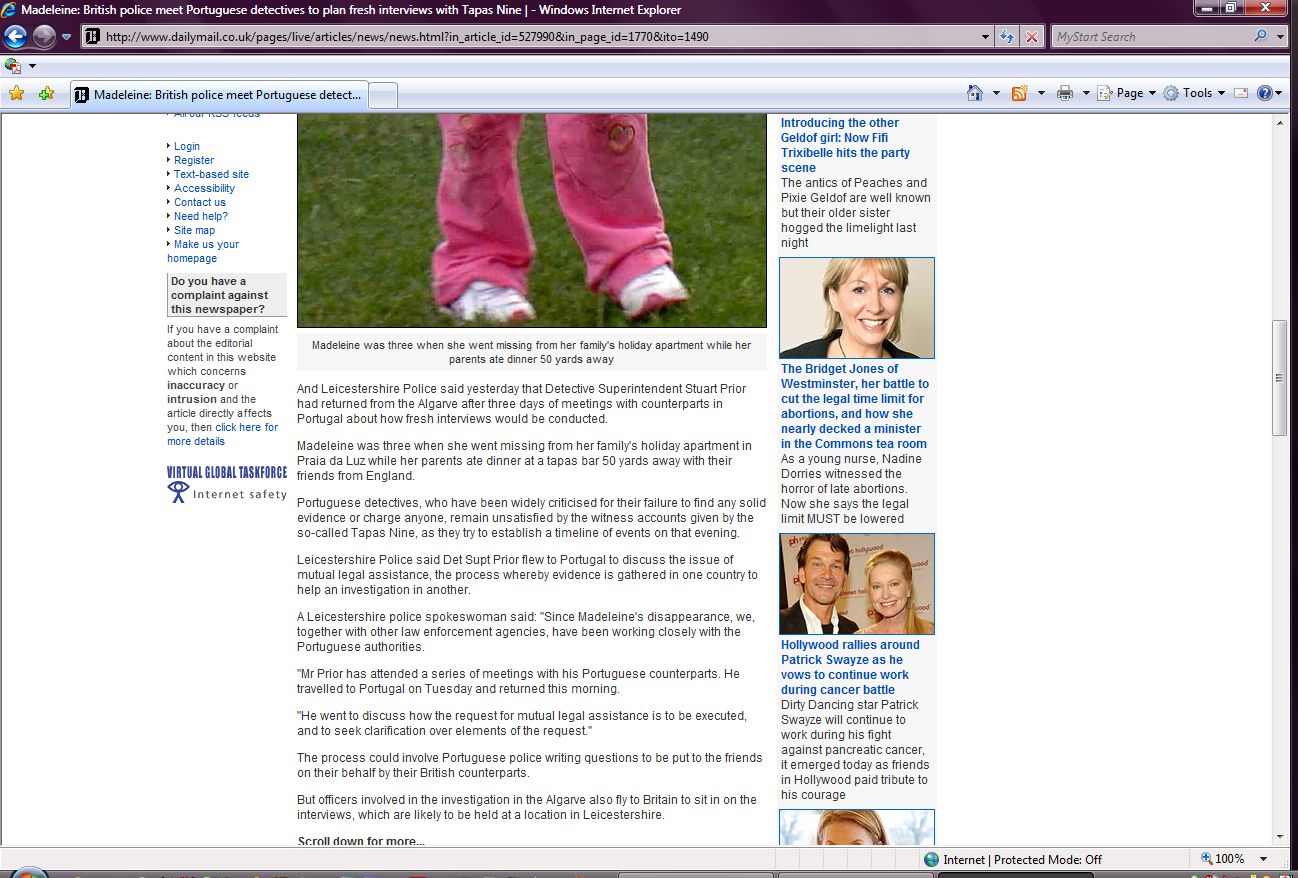Open the Tools dropdown menu
This screenshot has height=878, width=1298.
(1195, 93)
